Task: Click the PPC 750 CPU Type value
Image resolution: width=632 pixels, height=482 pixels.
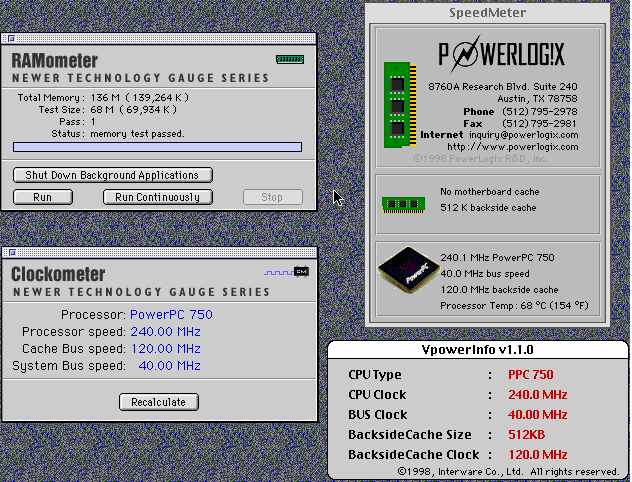Action: tap(530, 374)
